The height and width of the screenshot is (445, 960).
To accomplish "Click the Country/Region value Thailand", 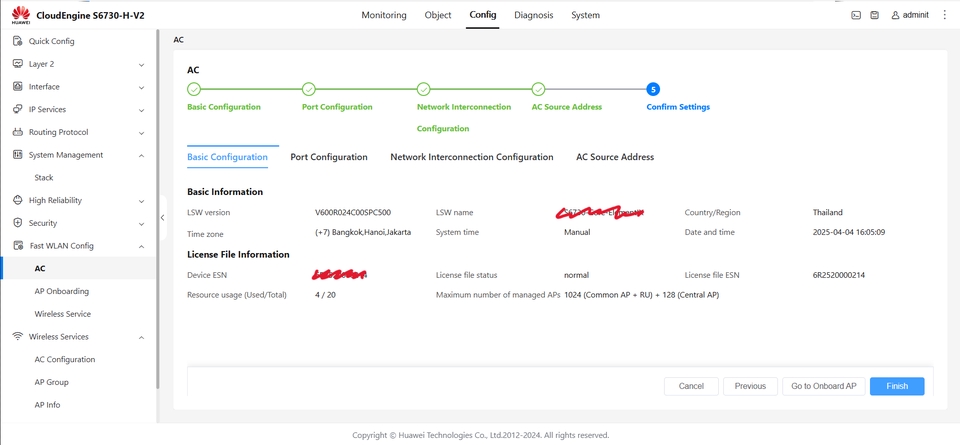I will pyautogui.click(x=828, y=212).
